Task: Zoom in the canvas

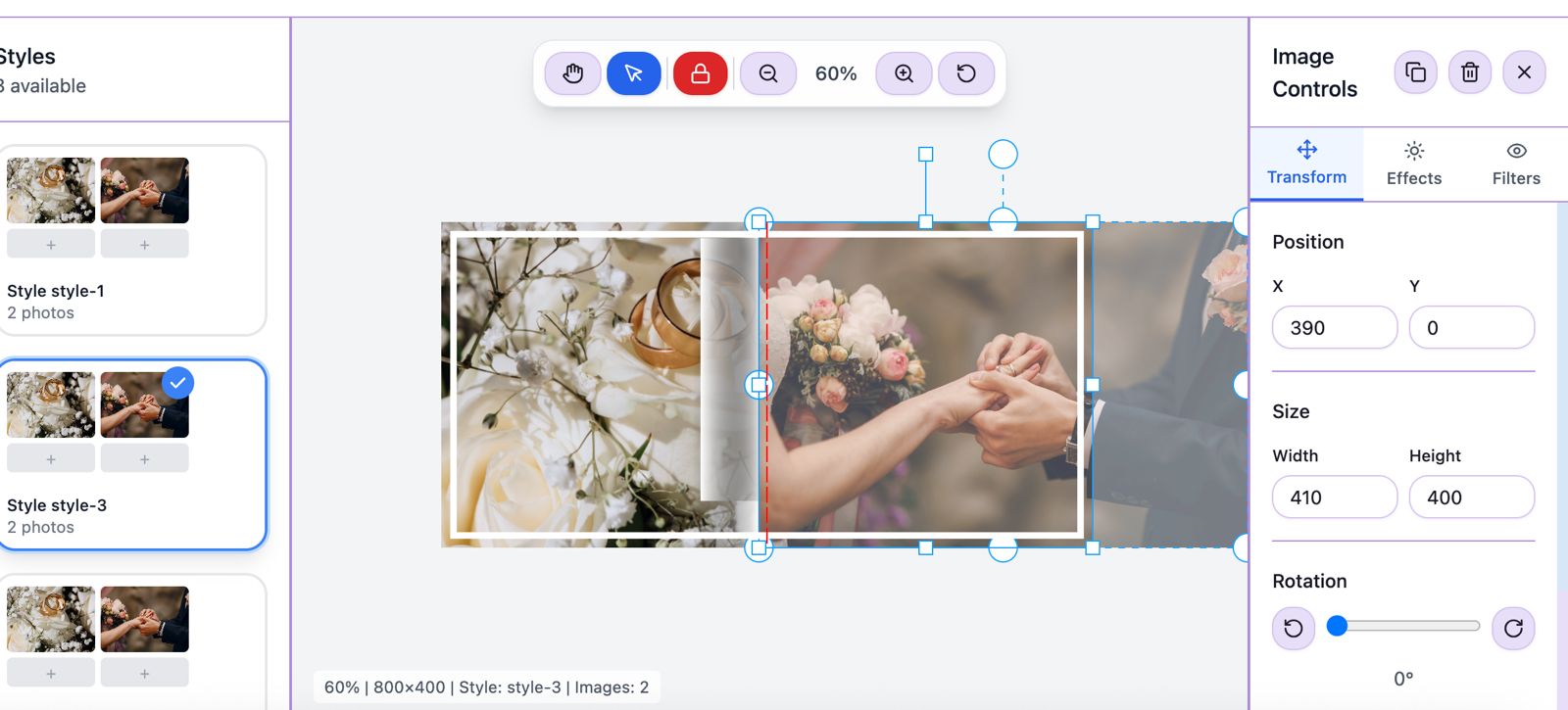Action: tap(904, 73)
